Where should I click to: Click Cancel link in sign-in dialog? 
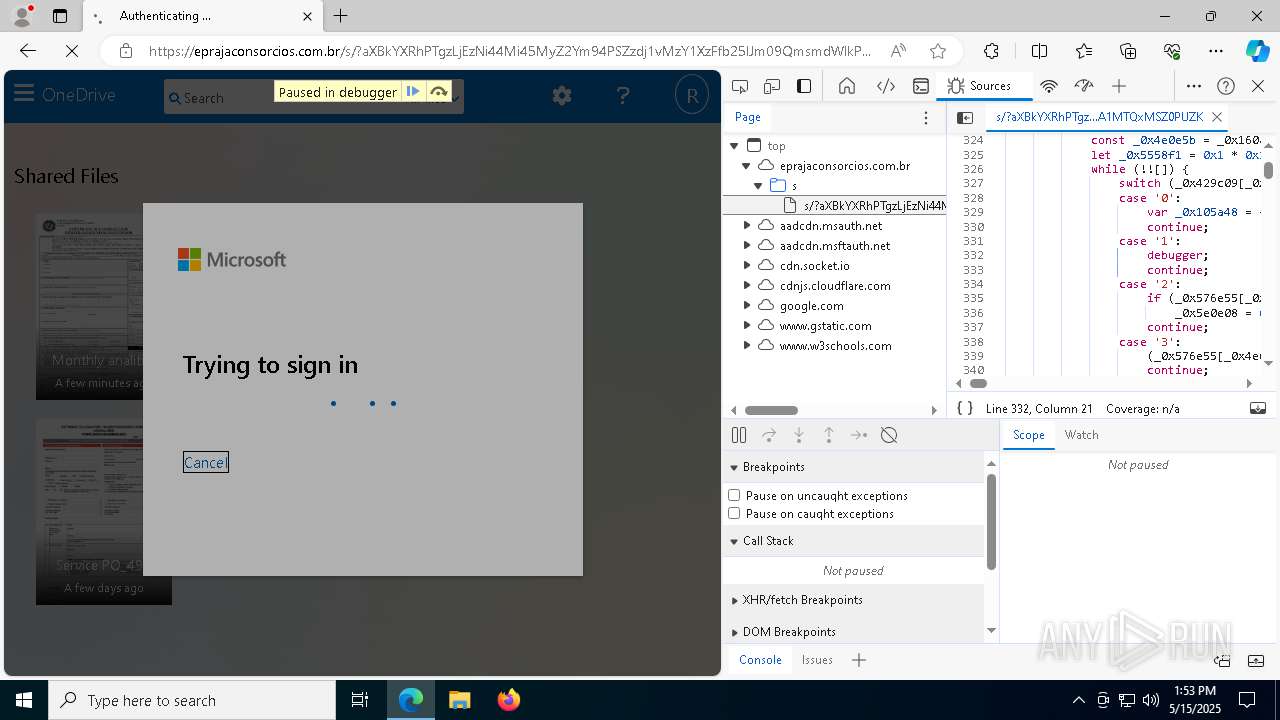(206, 462)
